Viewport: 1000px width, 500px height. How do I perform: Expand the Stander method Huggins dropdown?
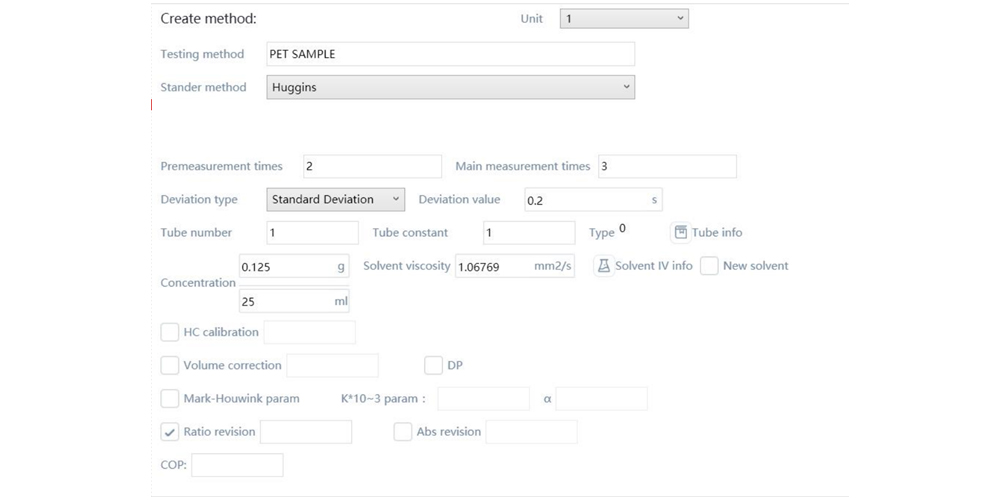point(450,87)
